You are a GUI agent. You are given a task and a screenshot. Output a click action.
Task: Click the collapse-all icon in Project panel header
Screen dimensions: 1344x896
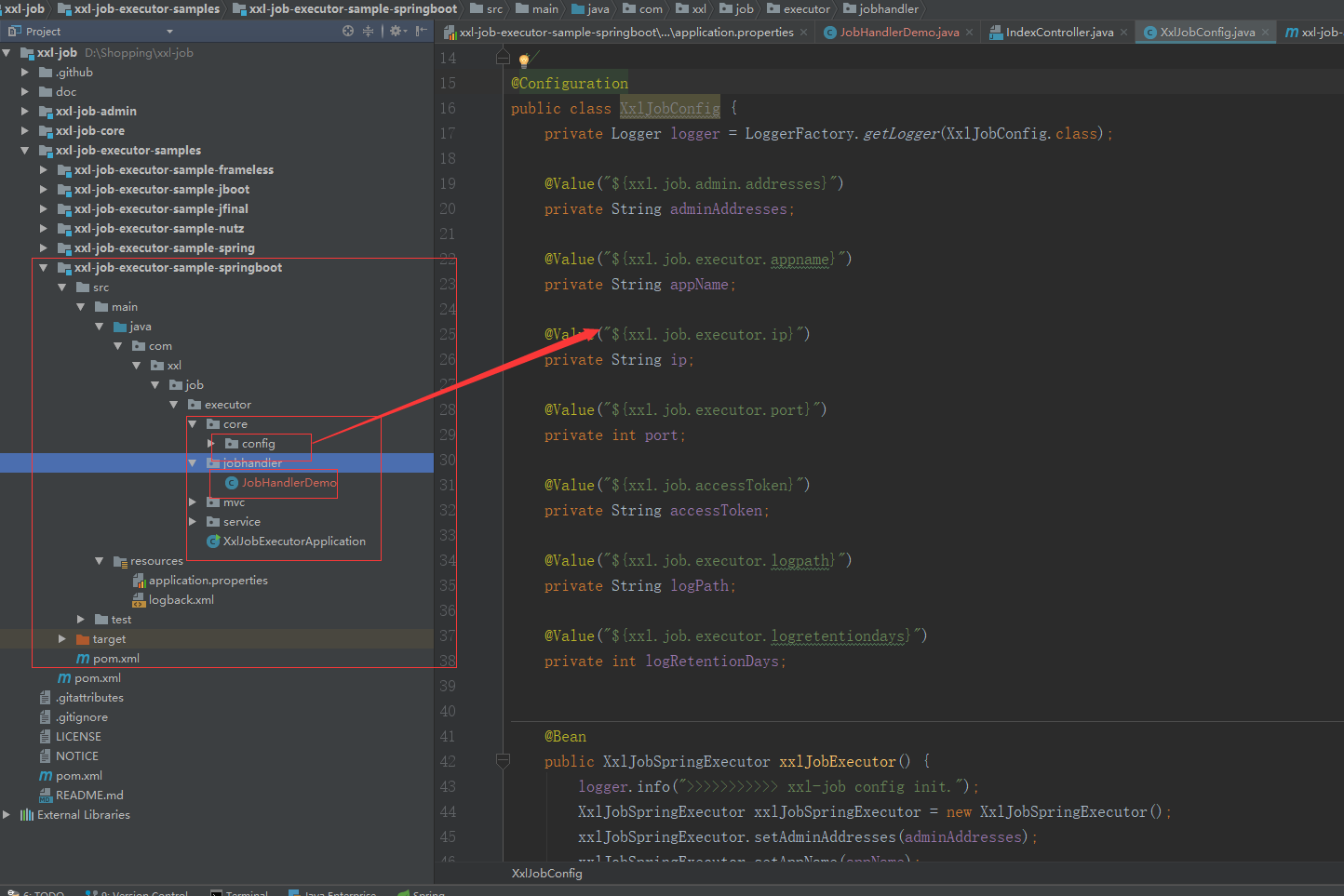click(368, 31)
